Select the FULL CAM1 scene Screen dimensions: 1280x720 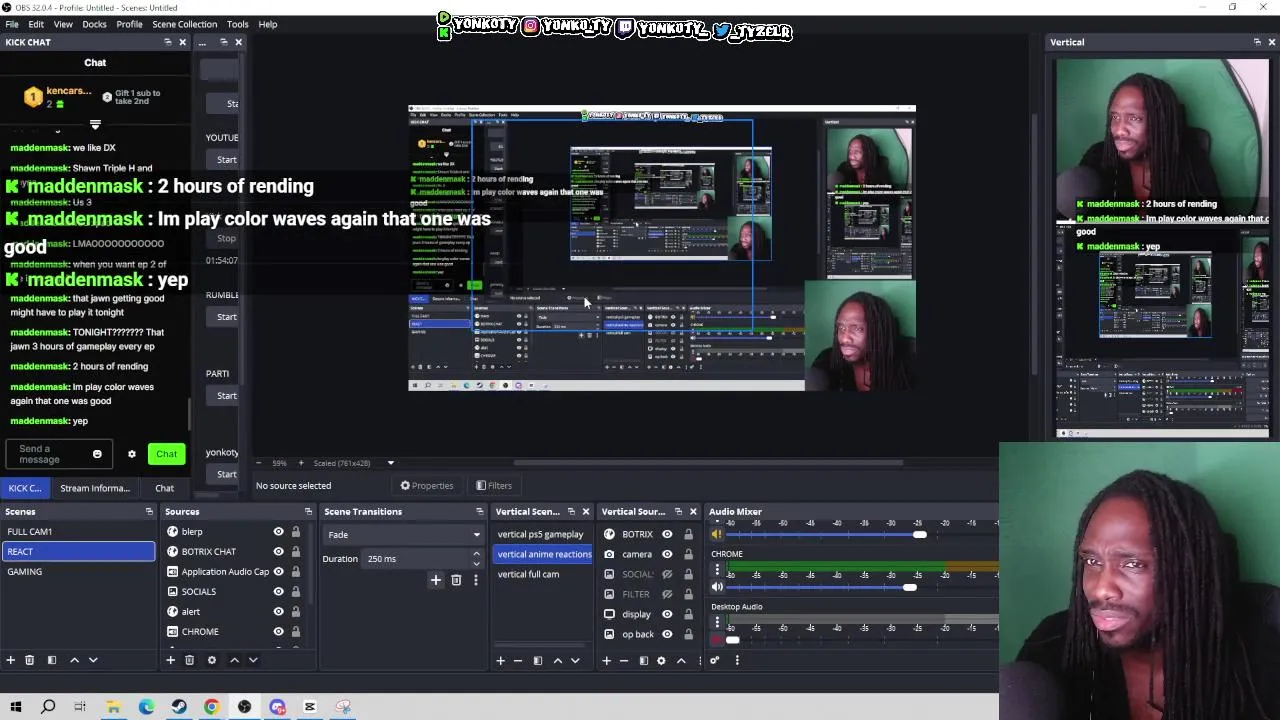point(78,532)
